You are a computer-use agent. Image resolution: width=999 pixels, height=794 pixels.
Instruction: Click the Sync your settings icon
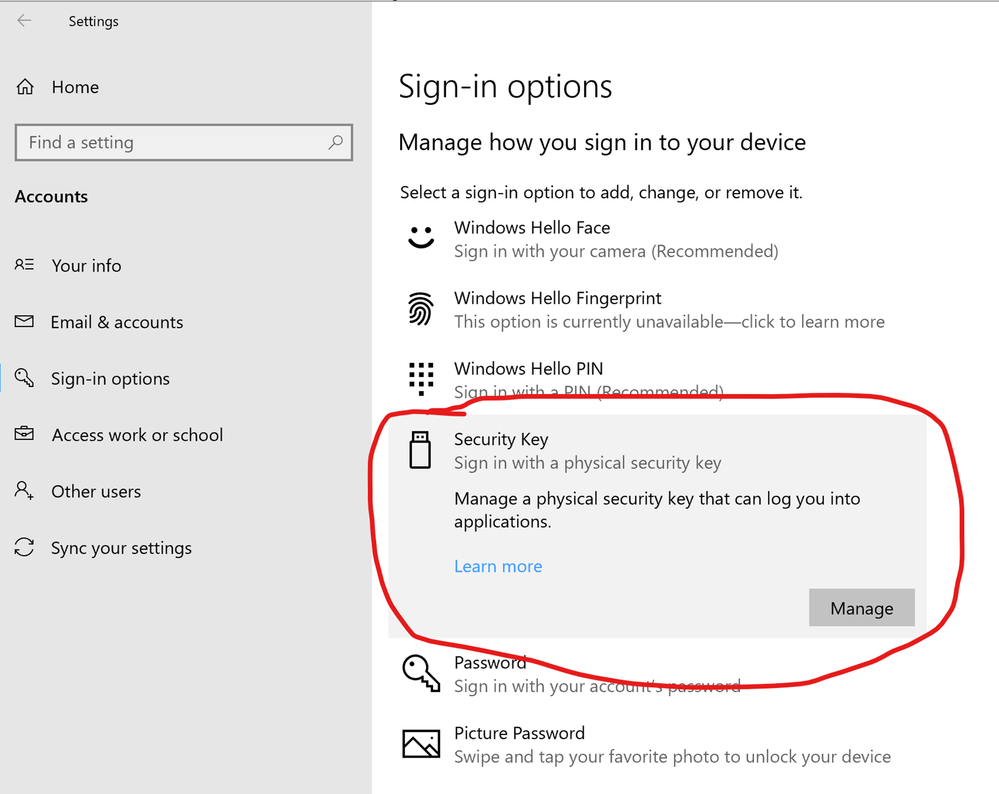click(24, 548)
